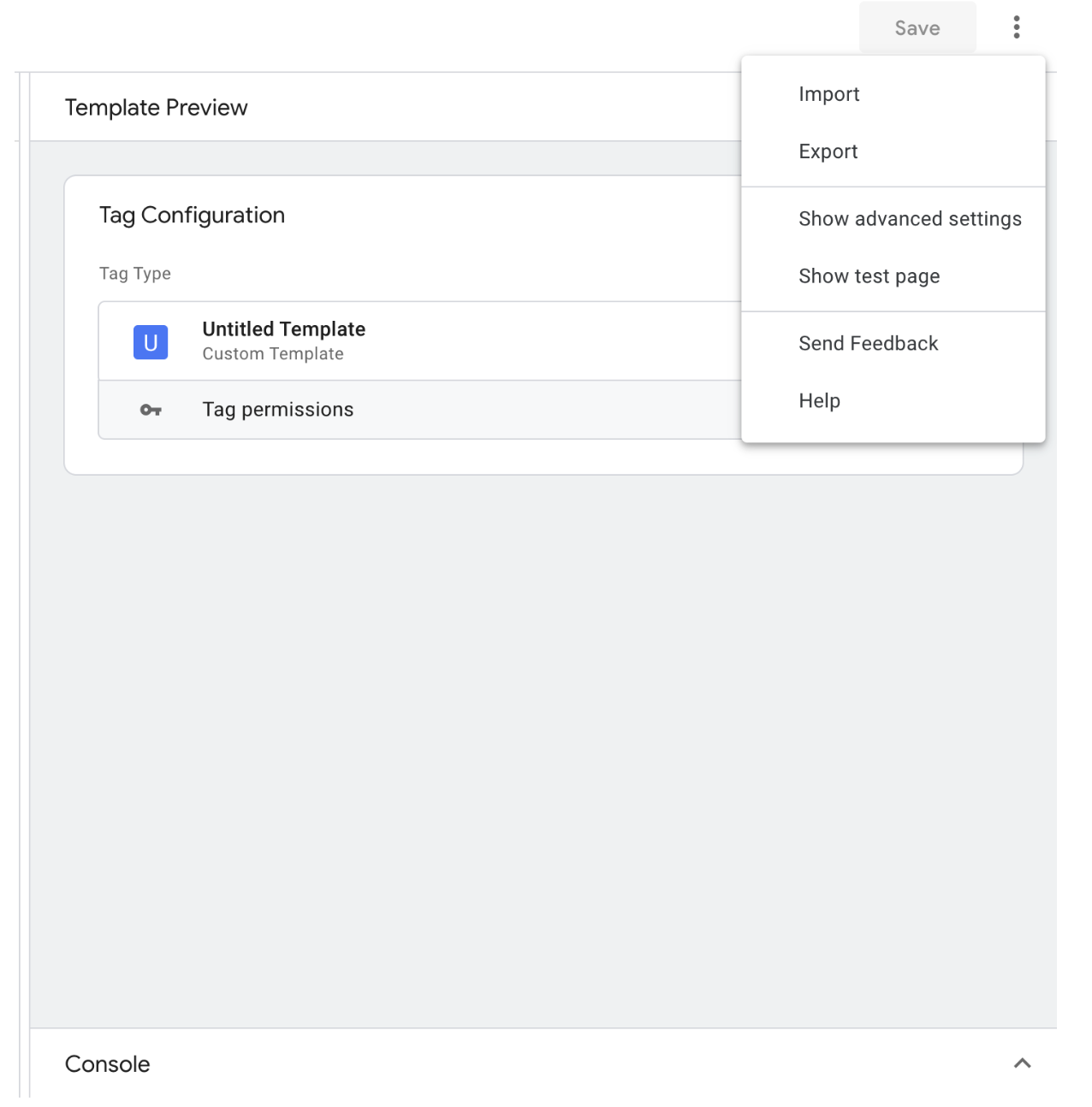Open the three-dot overflow menu
1092x1107 pixels.
tap(1017, 27)
